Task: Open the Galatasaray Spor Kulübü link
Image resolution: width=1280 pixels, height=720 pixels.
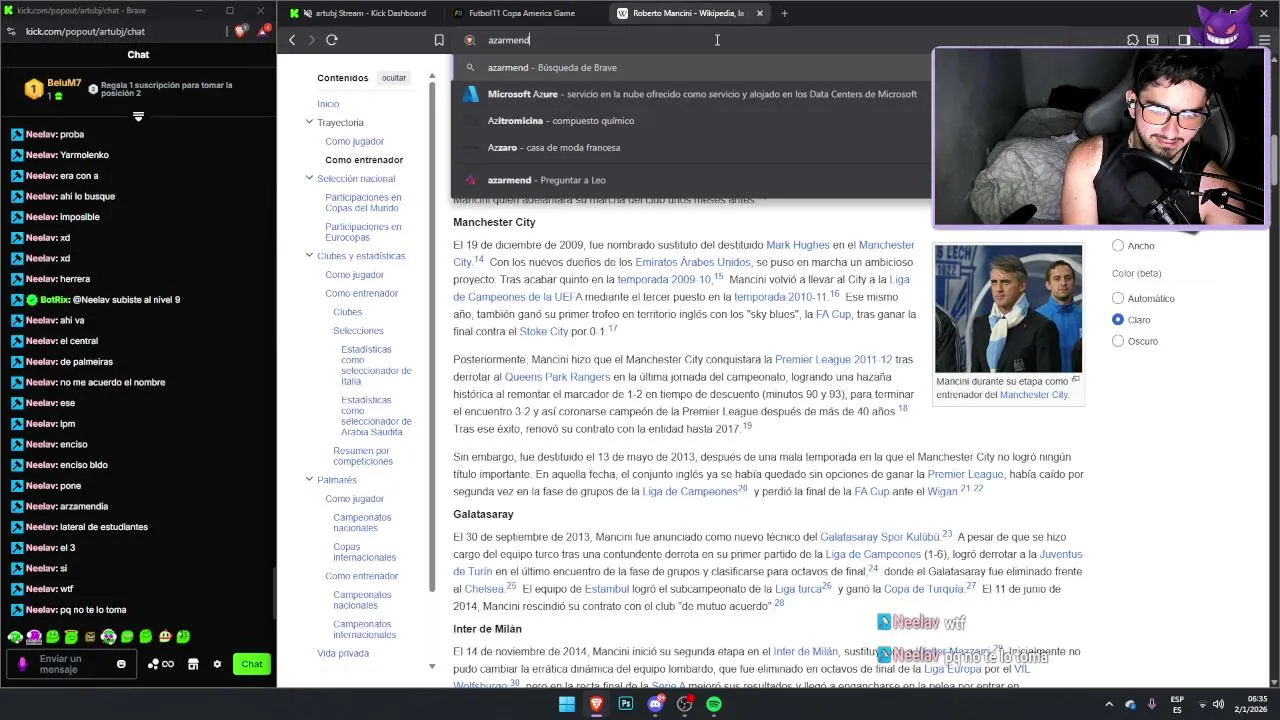Action: tap(880, 537)
